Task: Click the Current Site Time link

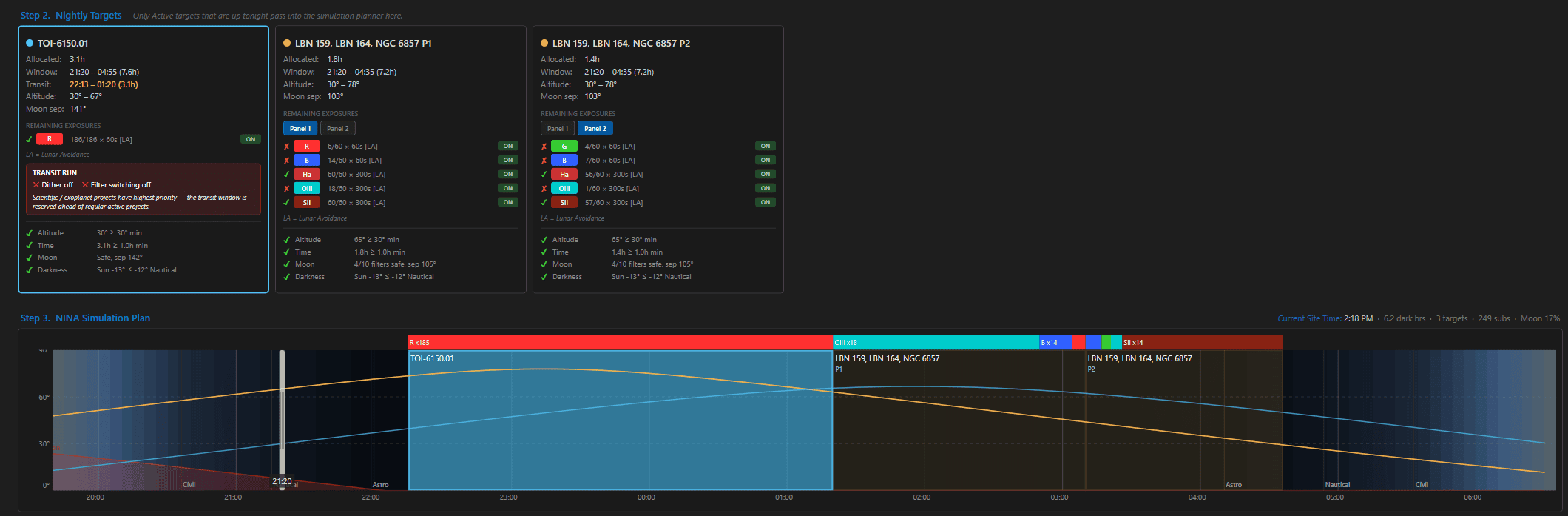Action: point(1309,318)
